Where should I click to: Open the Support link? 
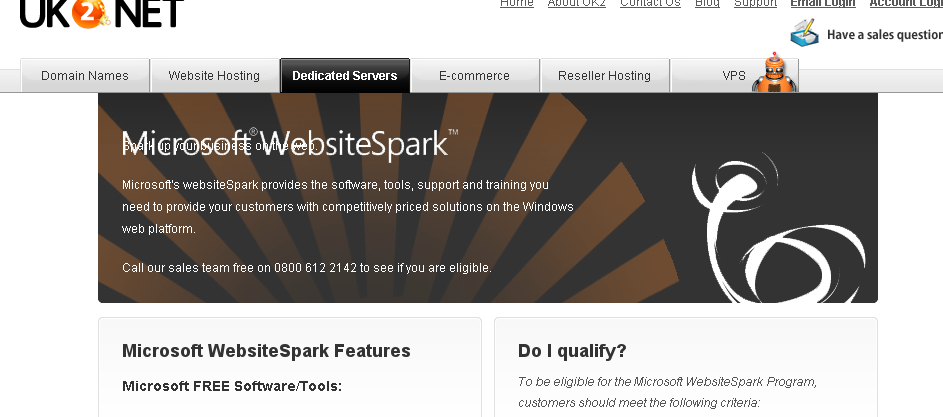point(755,3)
